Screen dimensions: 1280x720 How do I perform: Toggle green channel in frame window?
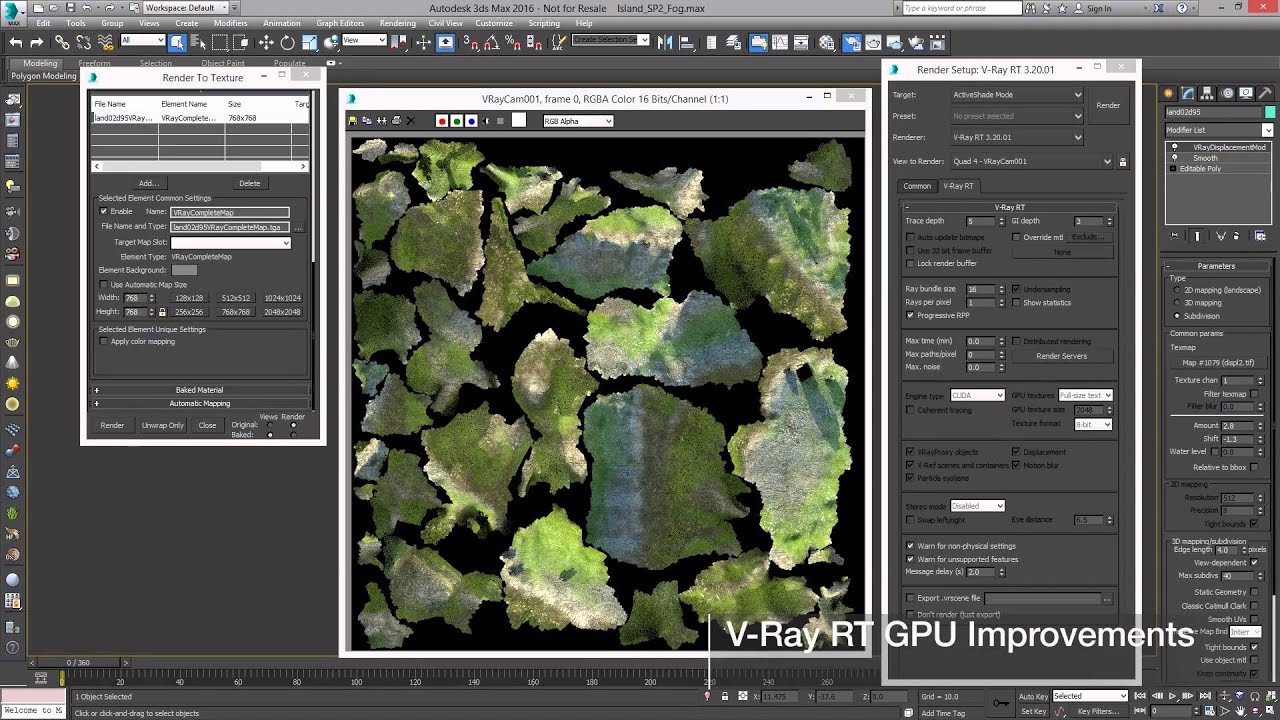tap(457, 121)
